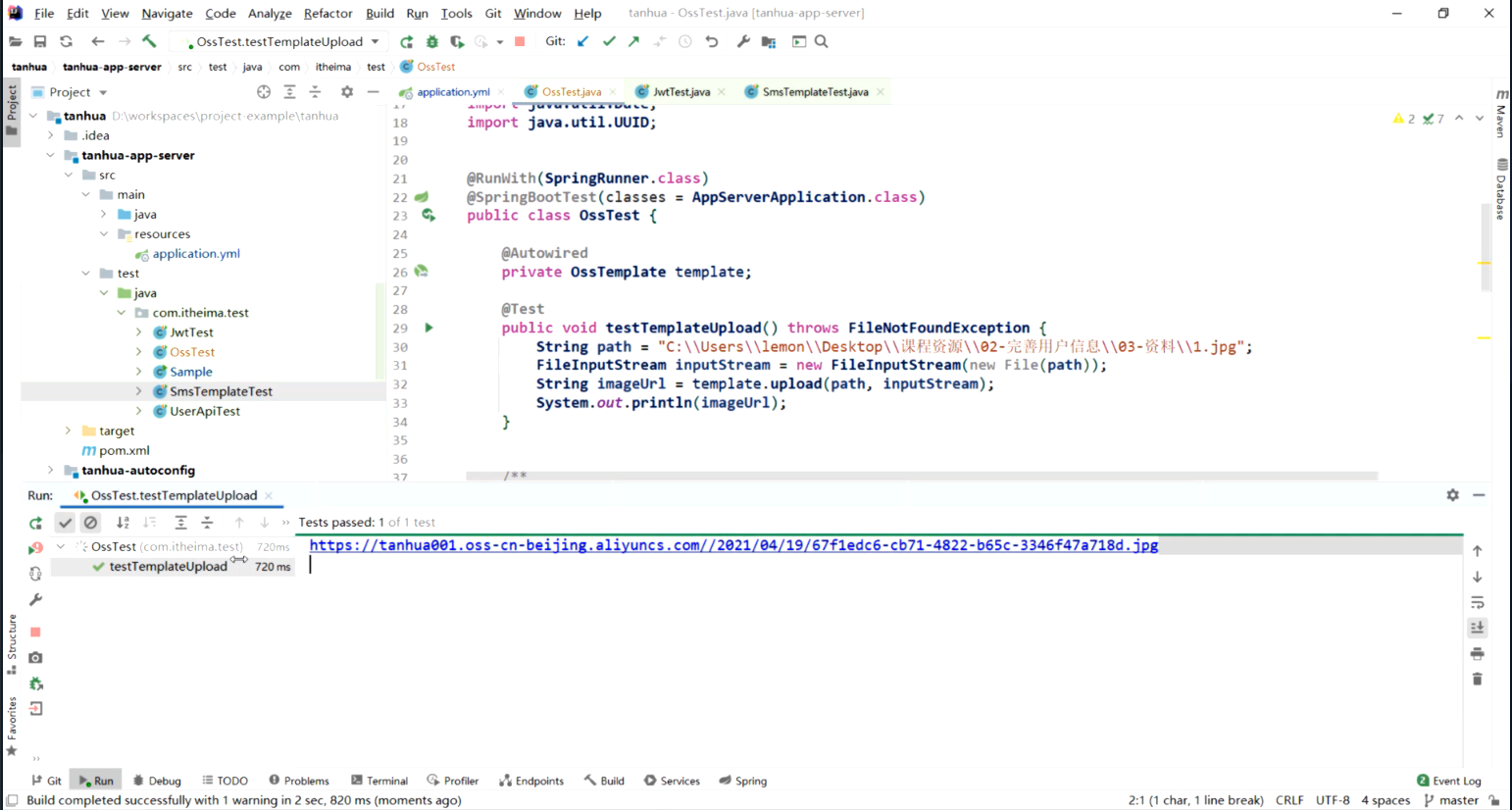This screenshot has width=1512, height=810.
Task: Click locate target icon in Project panel
Action: 264,91
